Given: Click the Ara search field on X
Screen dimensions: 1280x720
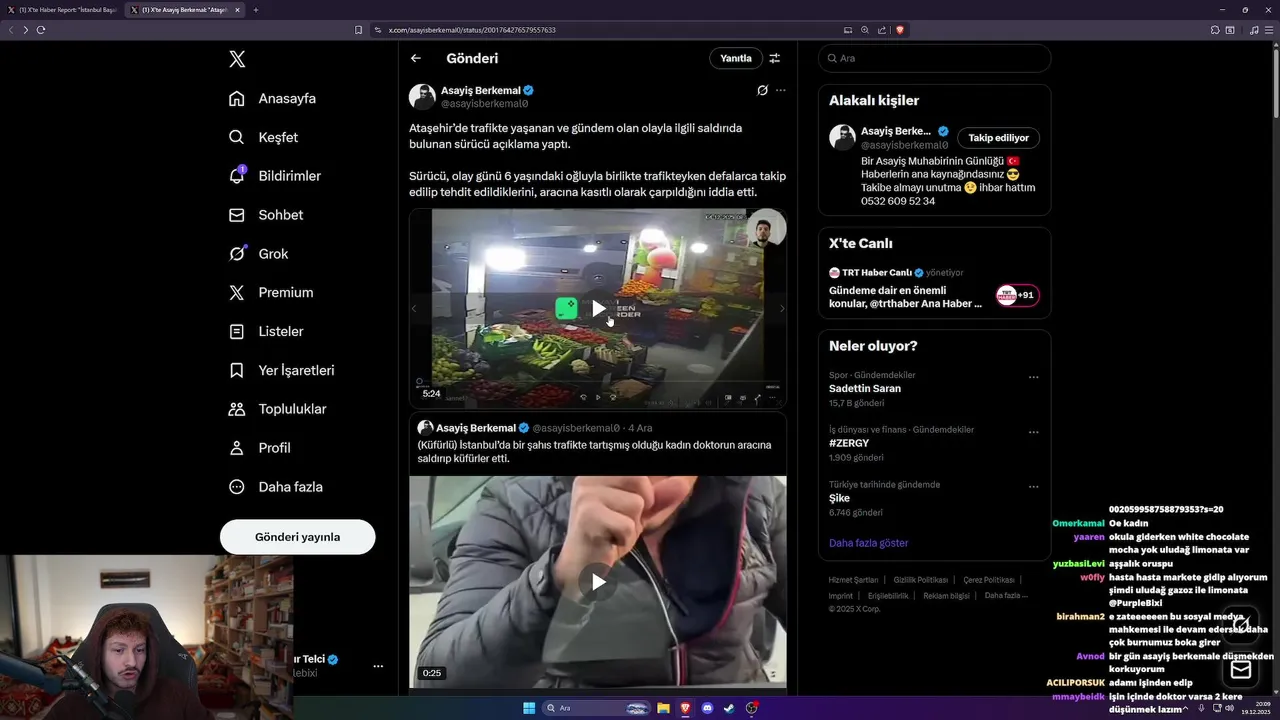Looking at the screenshot, I should coord(934,58).
